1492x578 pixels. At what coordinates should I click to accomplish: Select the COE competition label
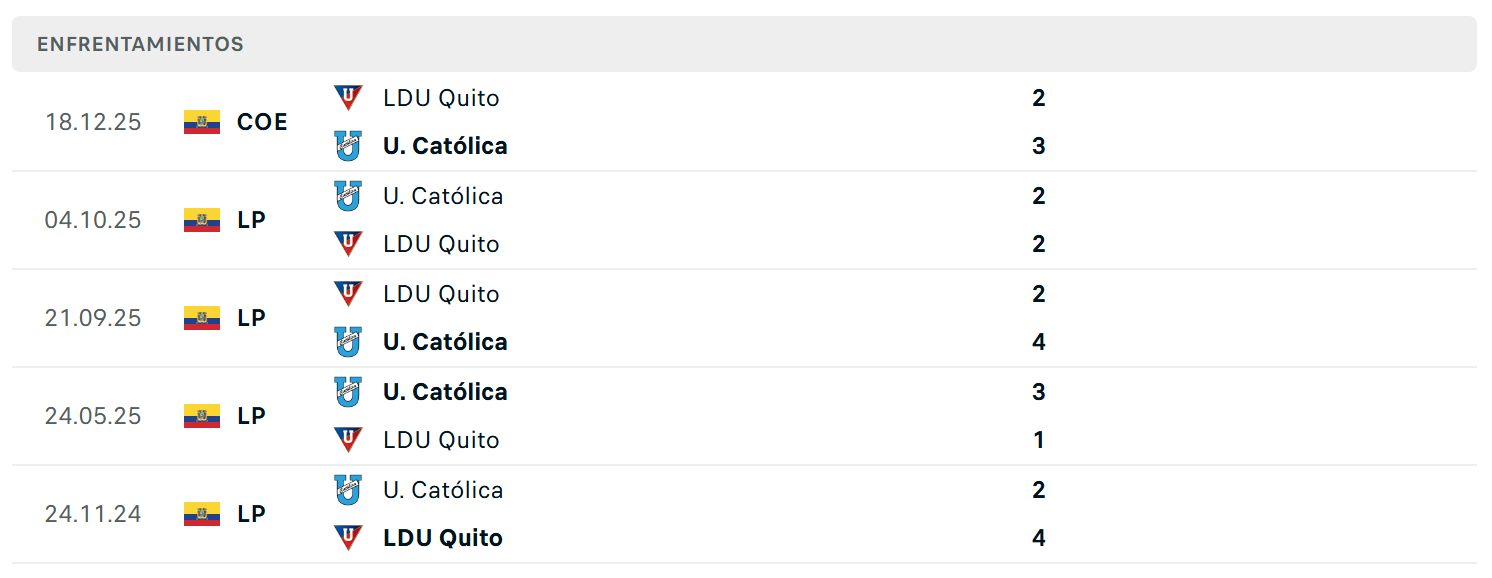pyautogui.click(x=262, y=122)
